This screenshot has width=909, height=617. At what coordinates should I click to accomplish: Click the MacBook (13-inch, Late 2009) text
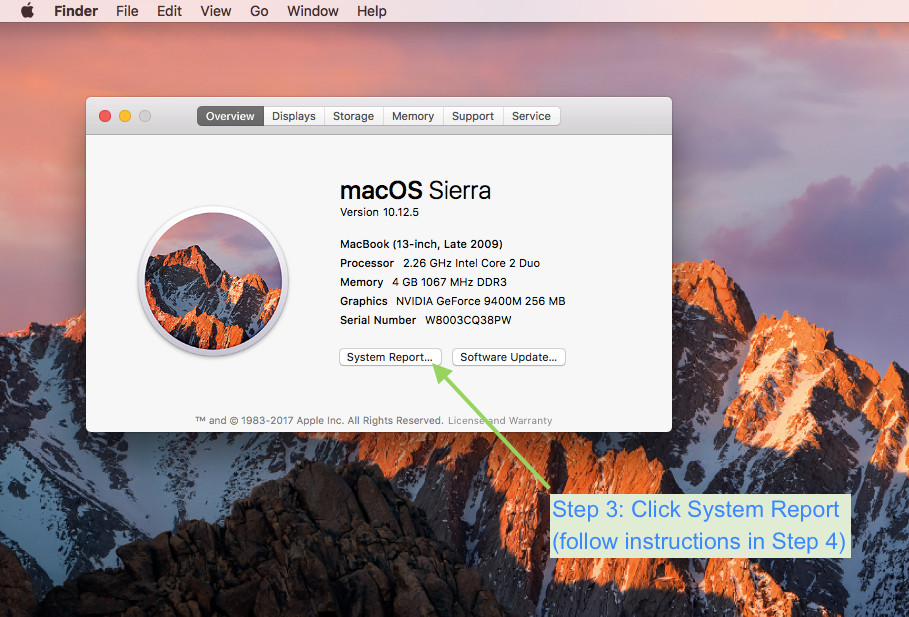coord(421,244)
